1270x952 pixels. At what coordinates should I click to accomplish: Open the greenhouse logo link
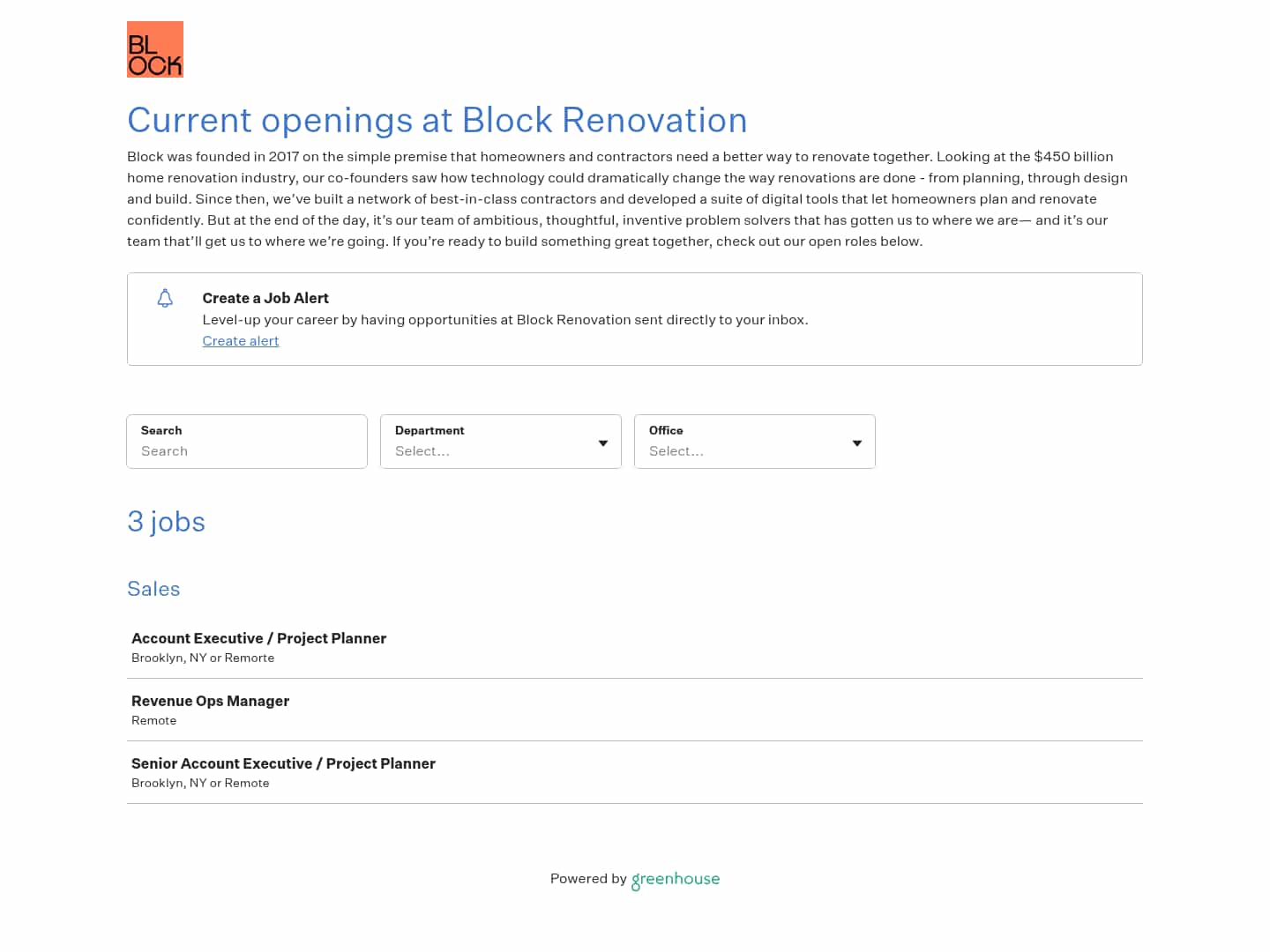click(676, 880)
